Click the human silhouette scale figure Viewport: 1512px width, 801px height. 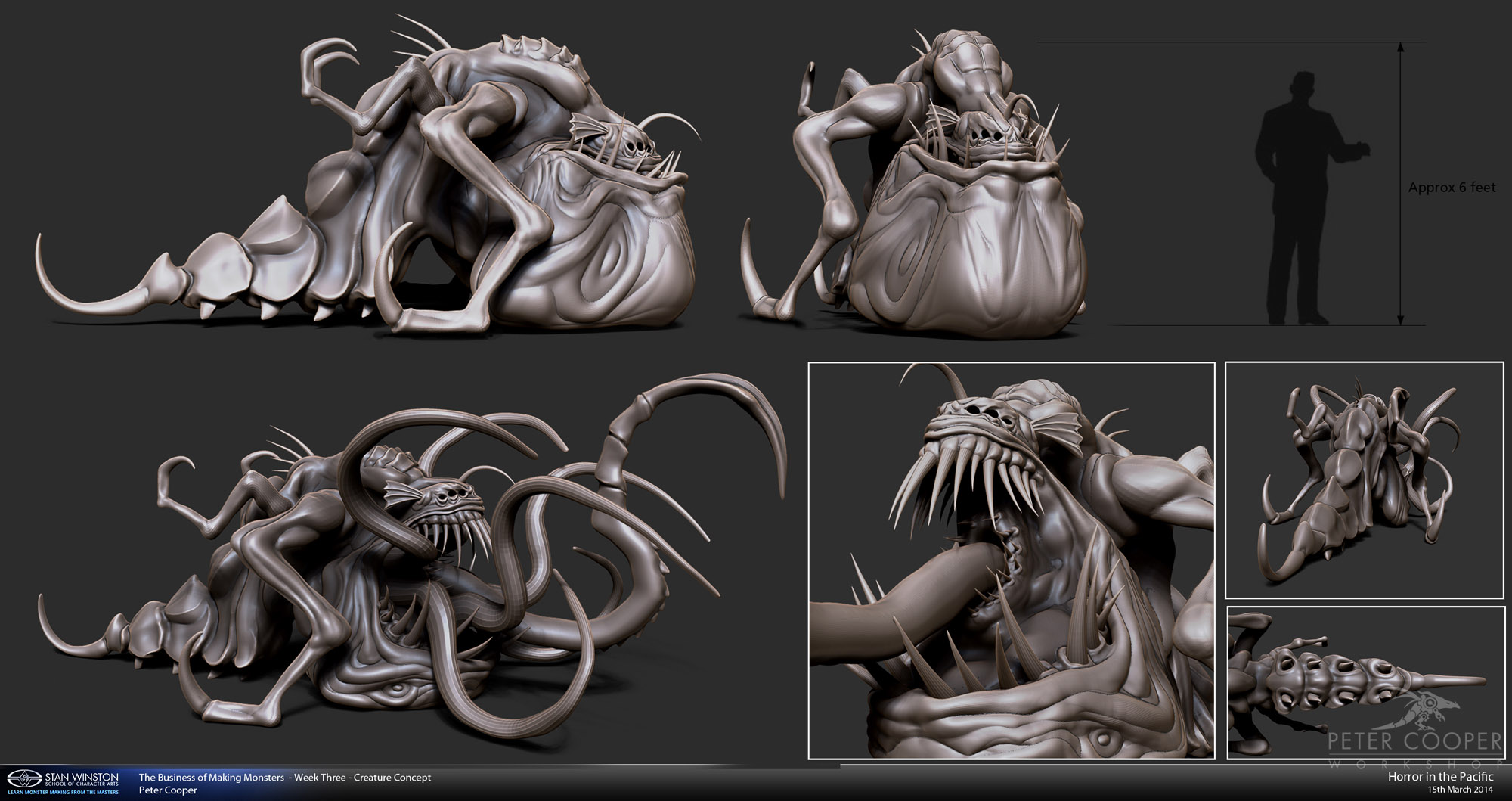[x=1310, y=198]
